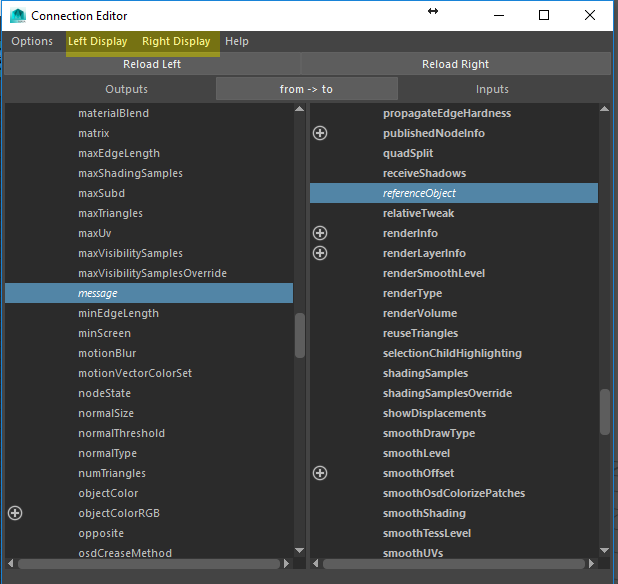This screenshot has width=618, height=584.
Task: Select the motionBlur attribute
Action: coord(107,353)
